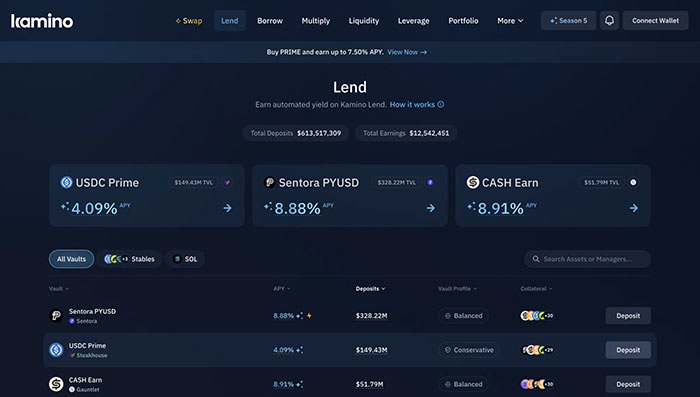Click the Gauntlet badge on CASH Earn card
Screen dimensions: 700x397
click(x=633, y=182)
